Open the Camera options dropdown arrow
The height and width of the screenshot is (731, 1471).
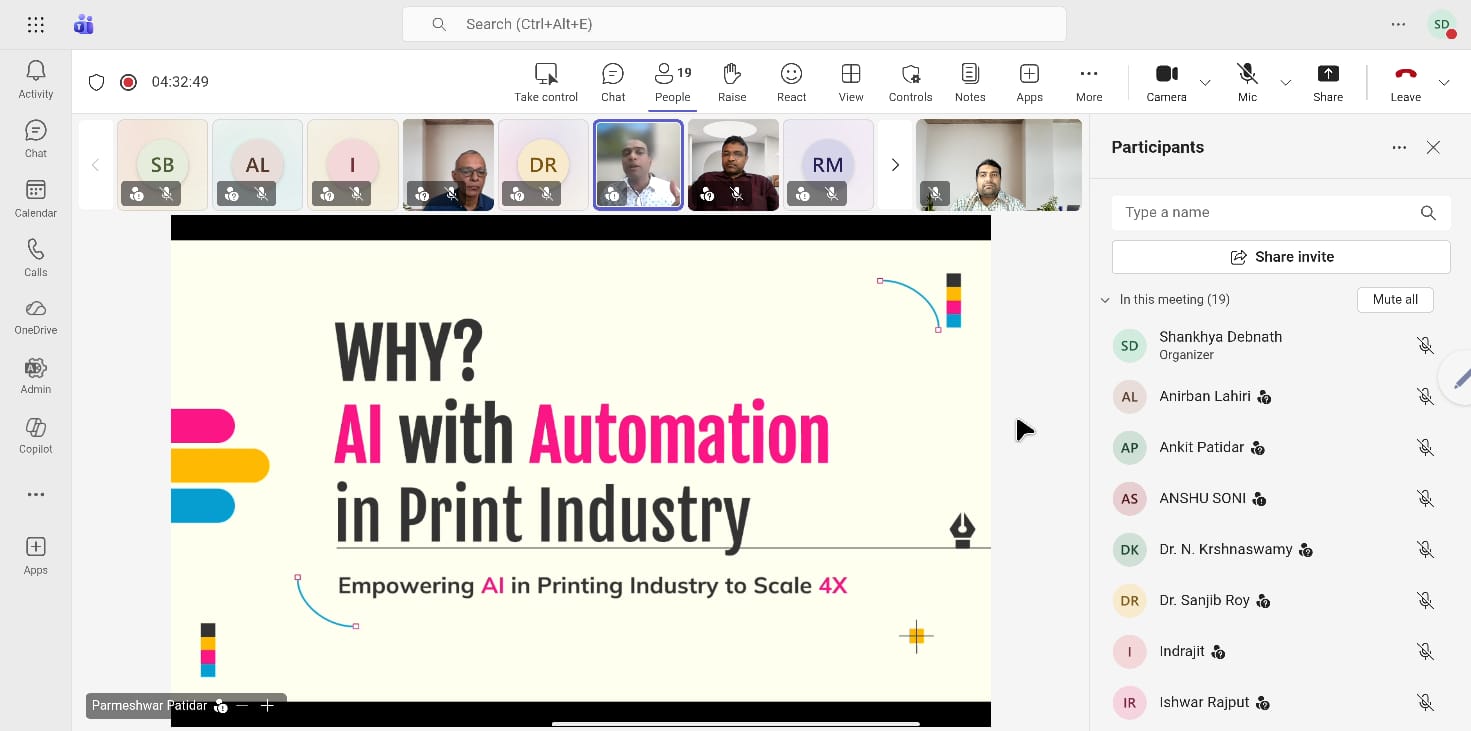(x=1205, y=82)
